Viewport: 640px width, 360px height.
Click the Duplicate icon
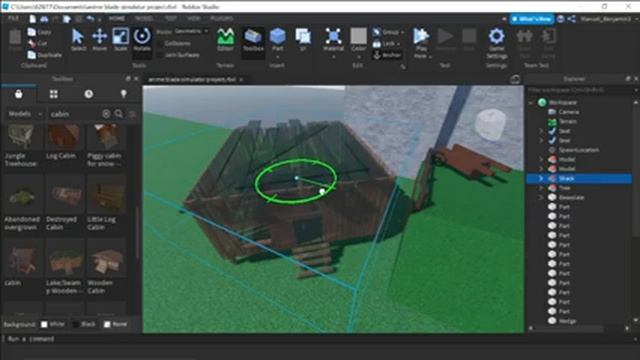pyautogui.click(x=31, y=55)
